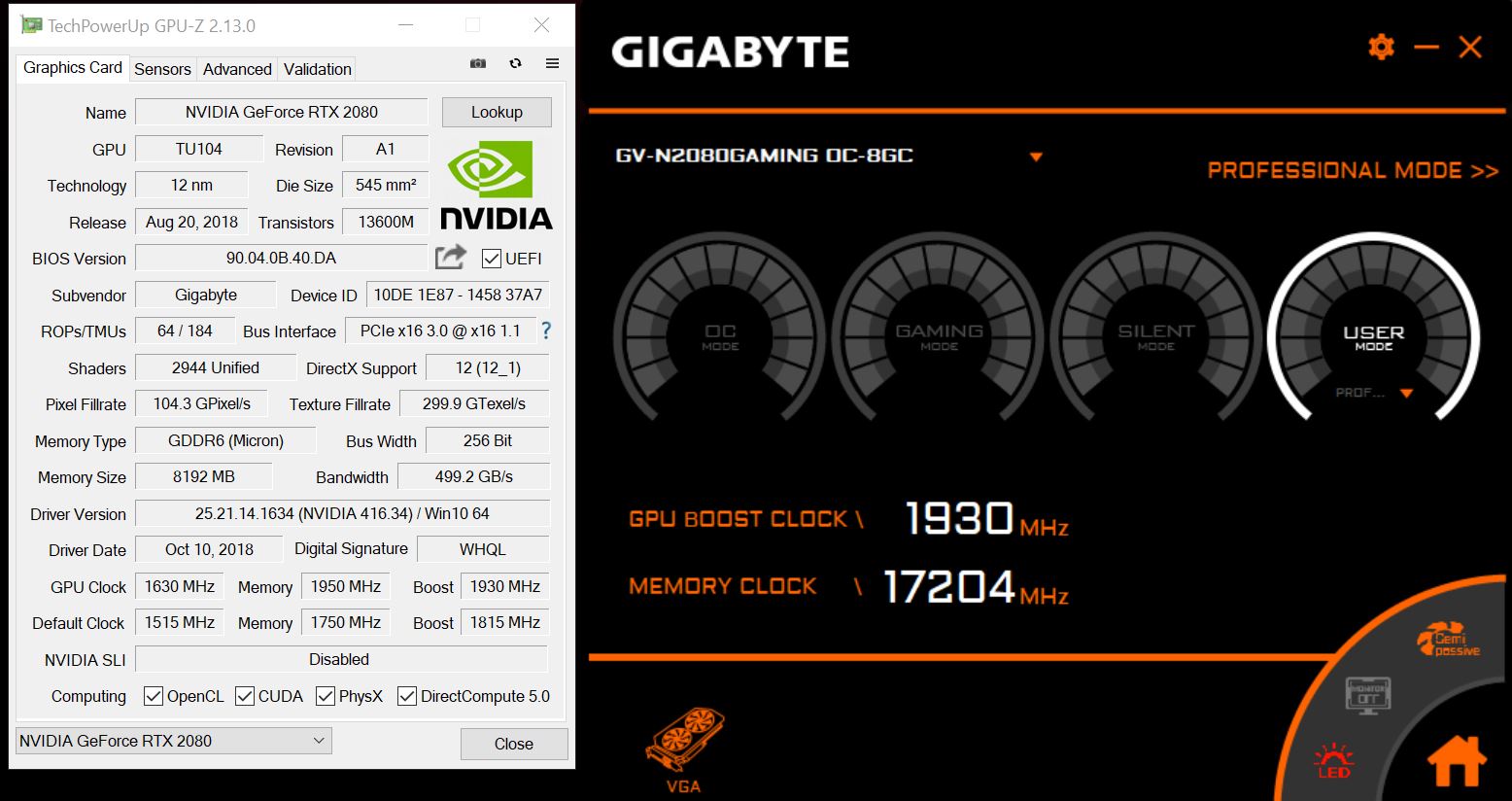Viewport: 1512px width, 801px height.
Task: Click the Bus Interface PCIe x16 field
Action: click(x=440, y=331)
